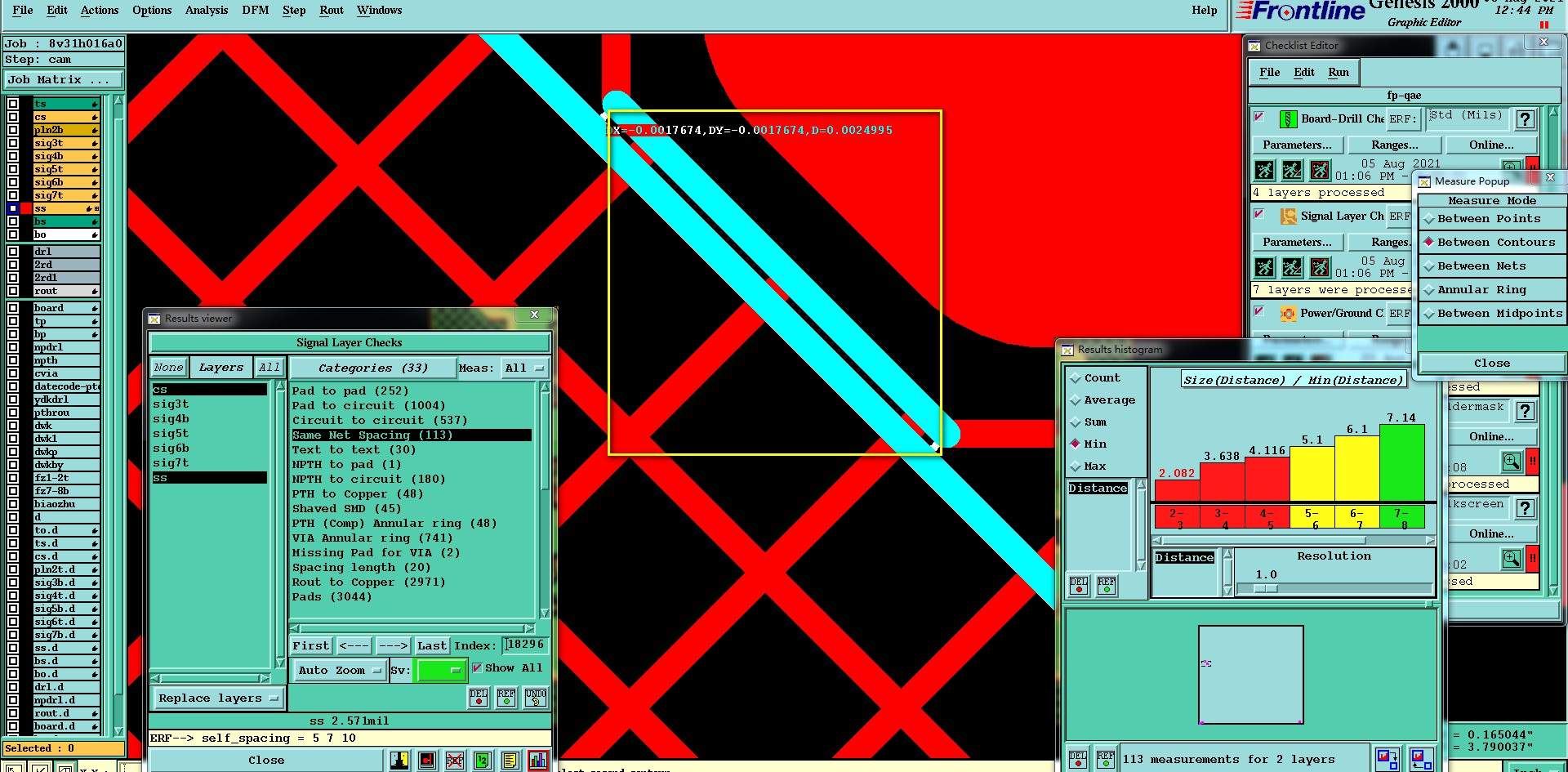This screenshot has height=772, width=1568.
Task: Click the yellow-black silhouette icon beside Close
Action: [399, 761]
